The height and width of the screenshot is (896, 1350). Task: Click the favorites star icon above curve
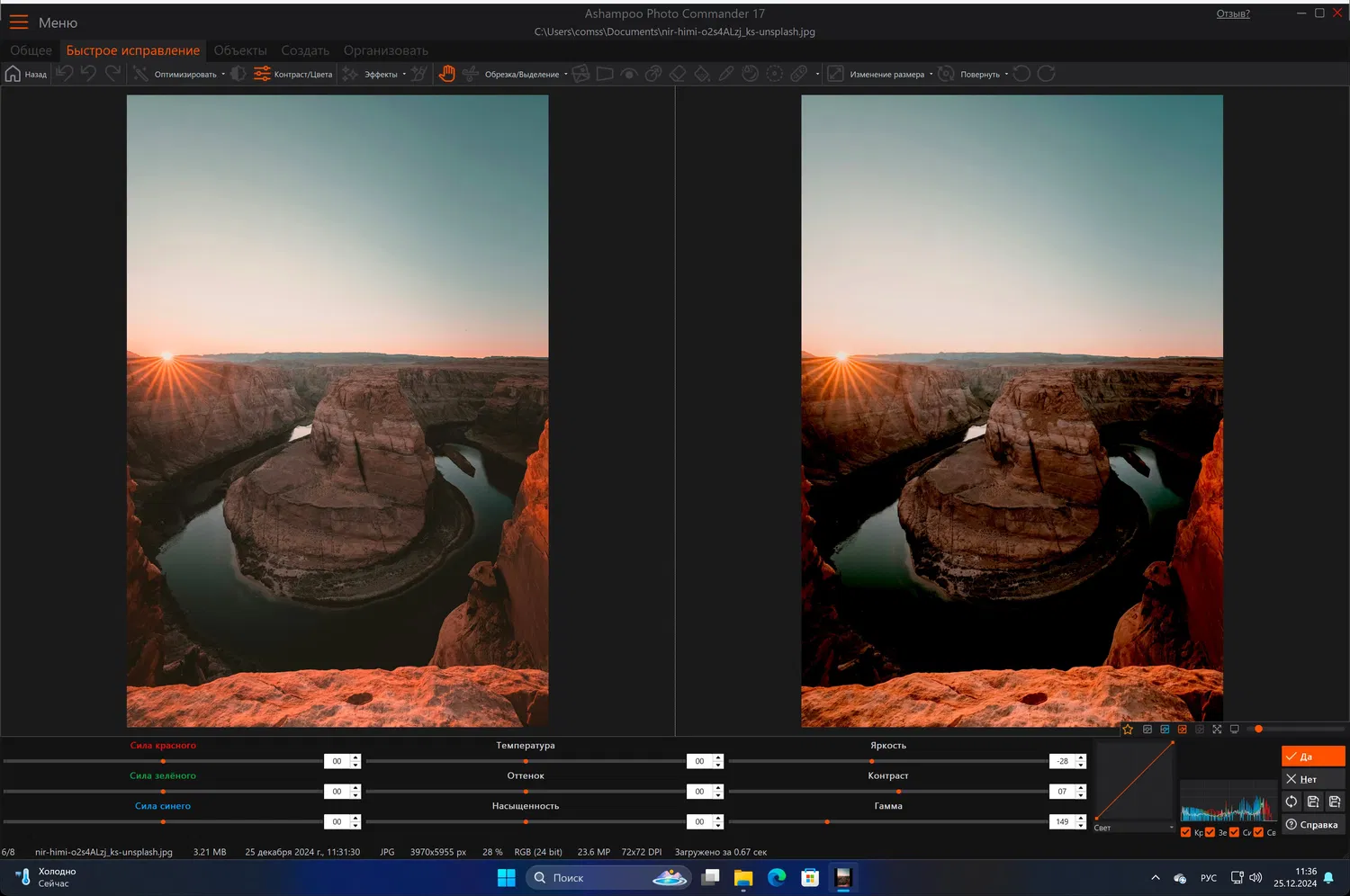click(1128, 730)
